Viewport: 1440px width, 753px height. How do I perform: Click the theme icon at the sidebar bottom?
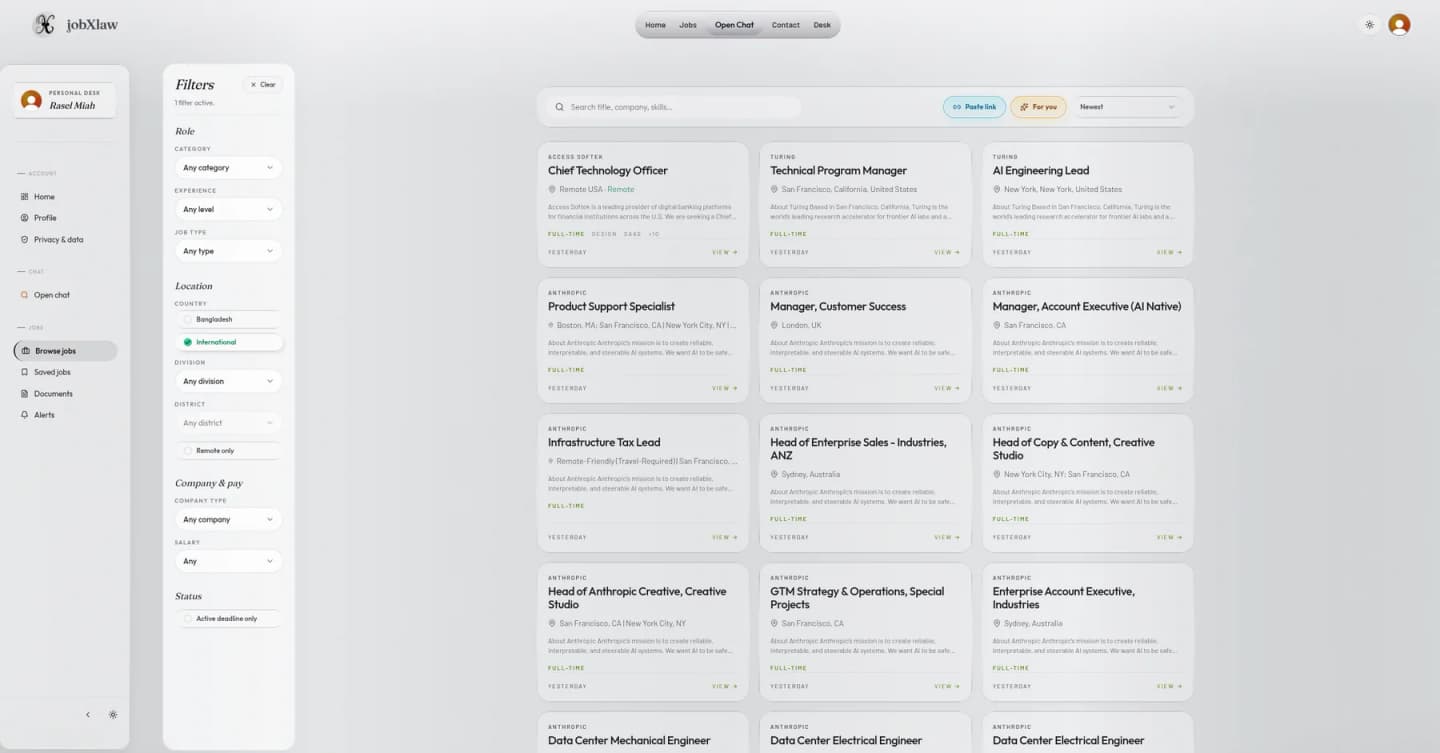point(113,715)
